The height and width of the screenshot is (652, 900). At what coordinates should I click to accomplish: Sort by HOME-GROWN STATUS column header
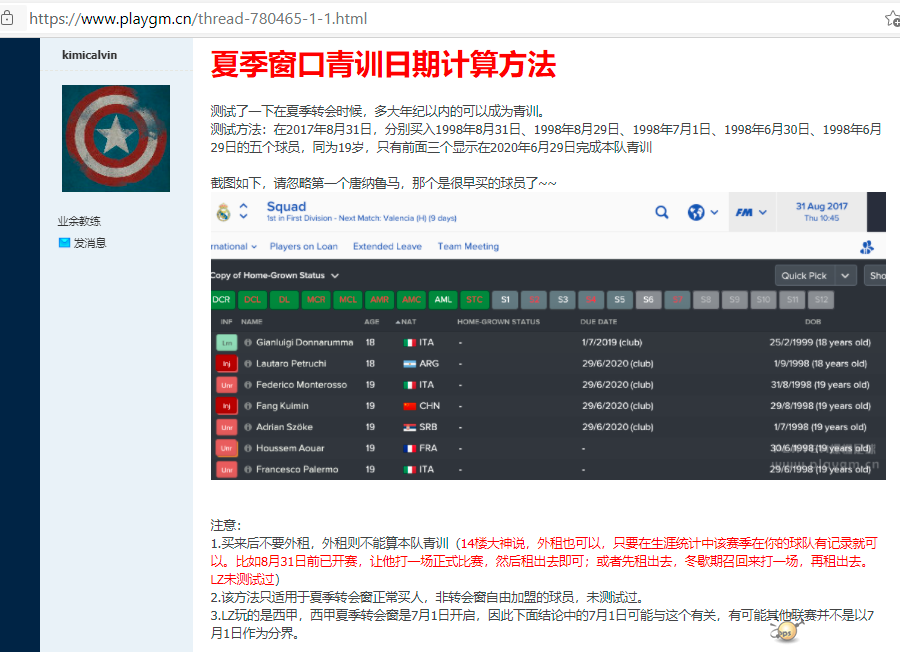[499, 322]
